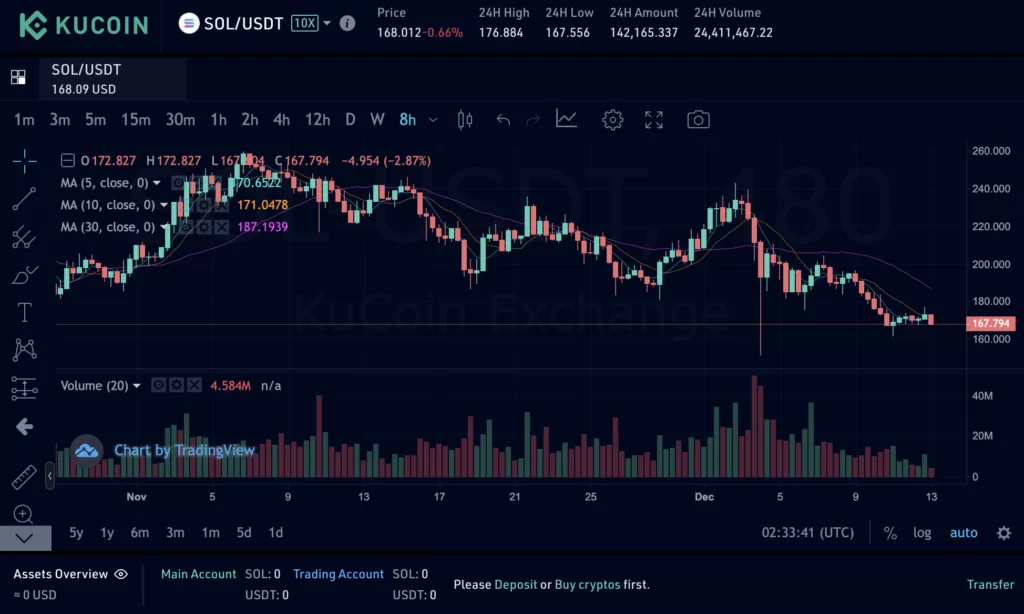Collapse the drawing toolbar with bottom chevron
The height and width of the screenshot is (614, 1024).
click(x=25, y=538)
